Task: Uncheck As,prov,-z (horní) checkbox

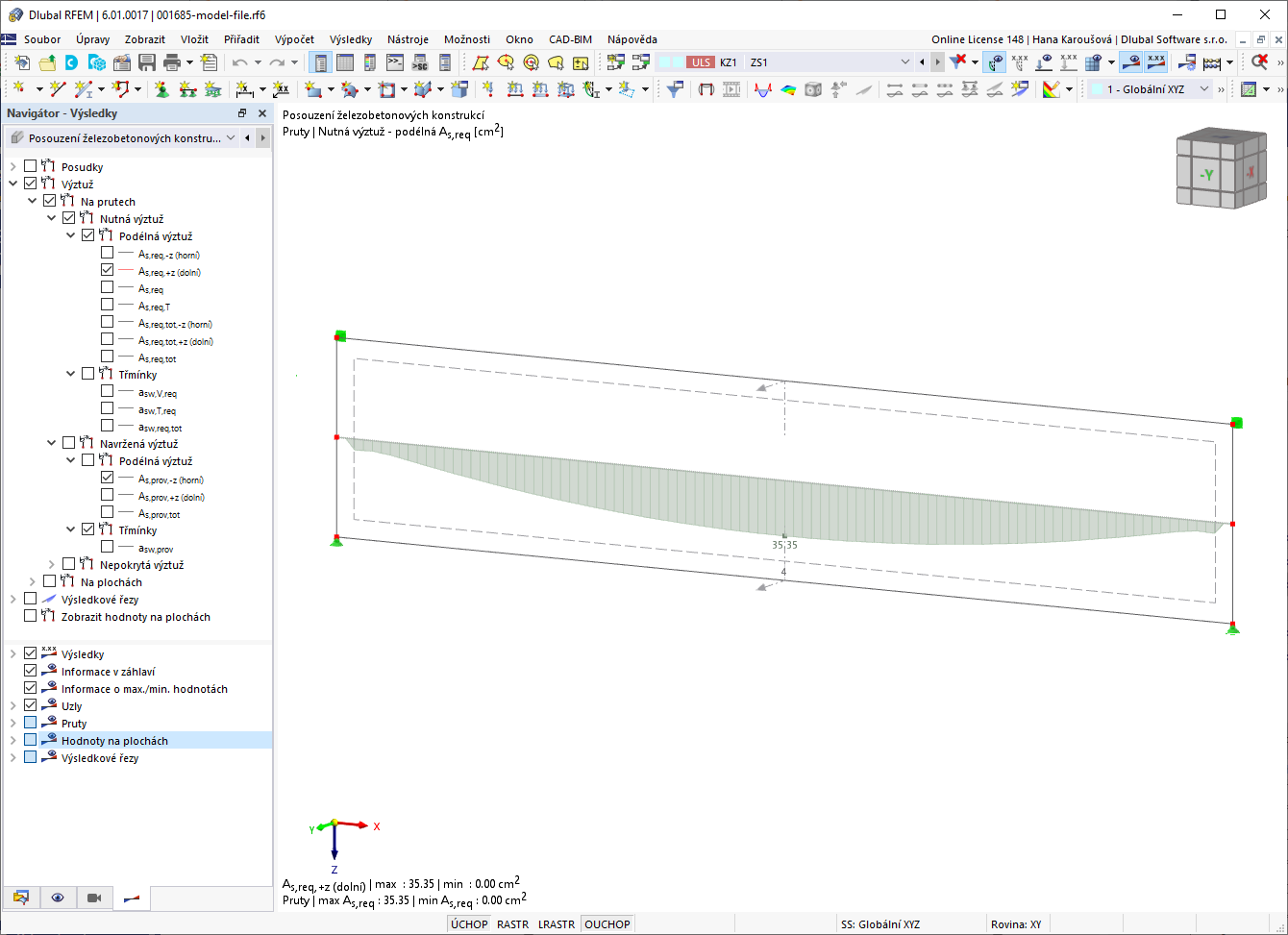Action: [x=108, y=478]
